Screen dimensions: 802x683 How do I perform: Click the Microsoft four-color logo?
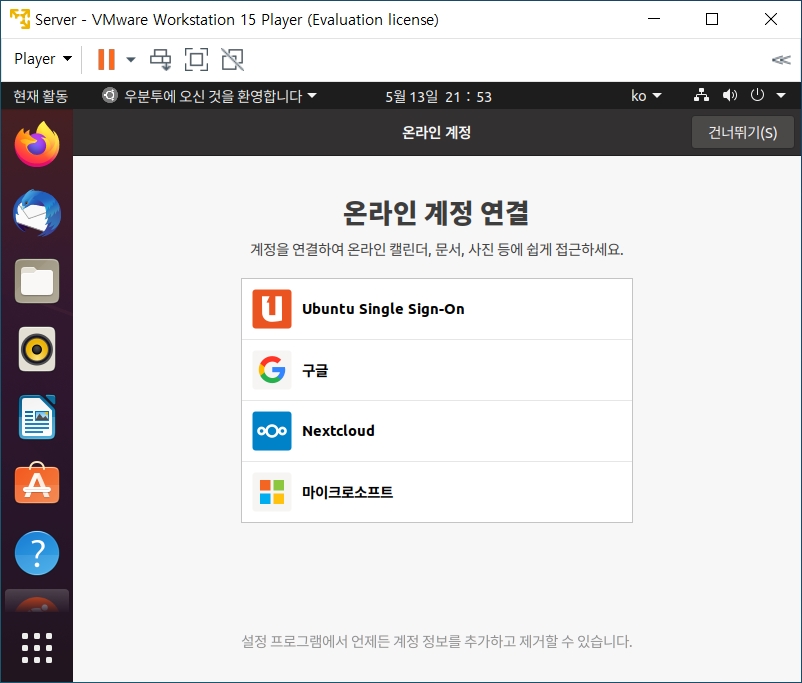coord(272,492)
